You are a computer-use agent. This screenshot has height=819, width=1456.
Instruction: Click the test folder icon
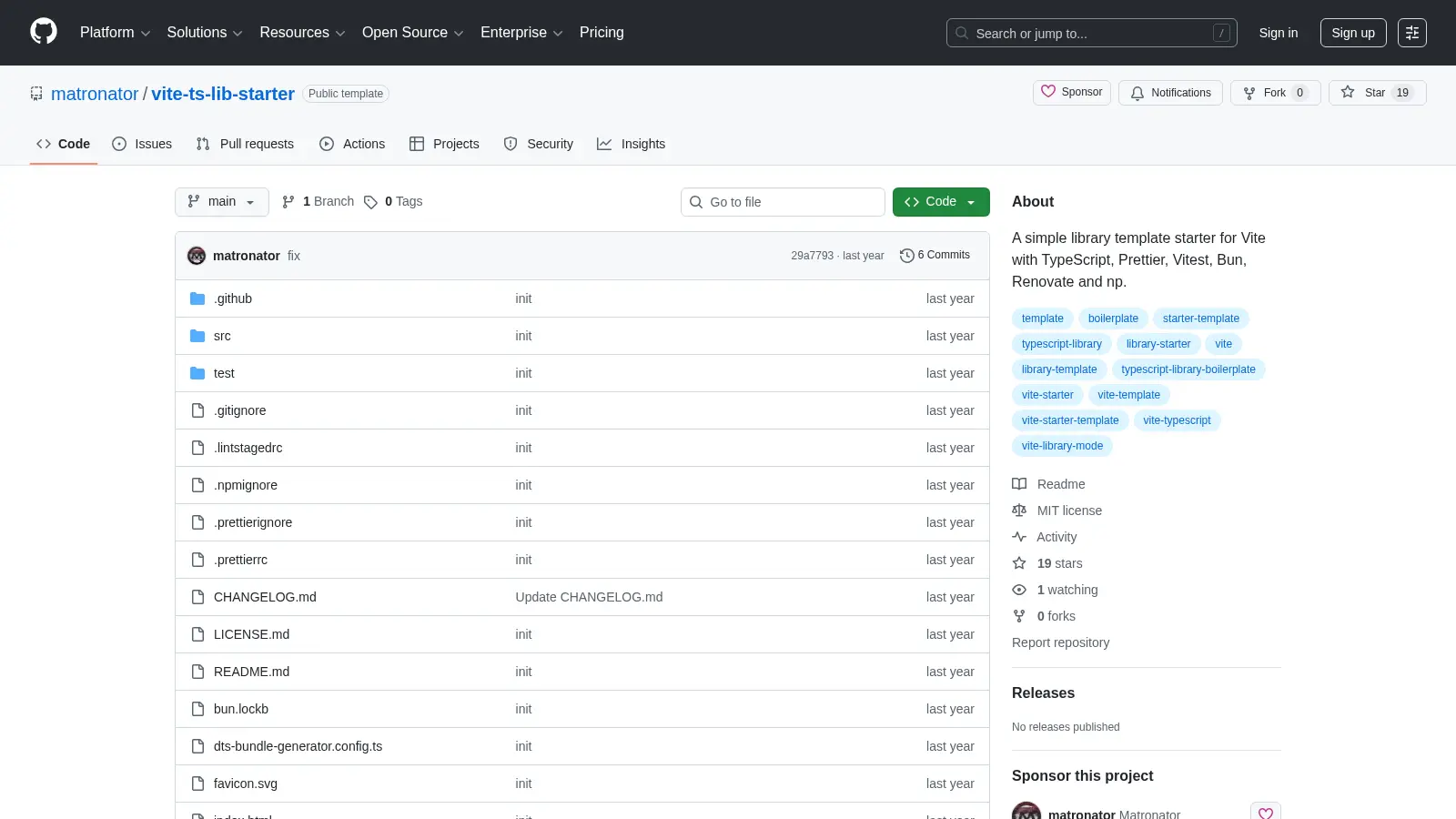coord(197,373)
